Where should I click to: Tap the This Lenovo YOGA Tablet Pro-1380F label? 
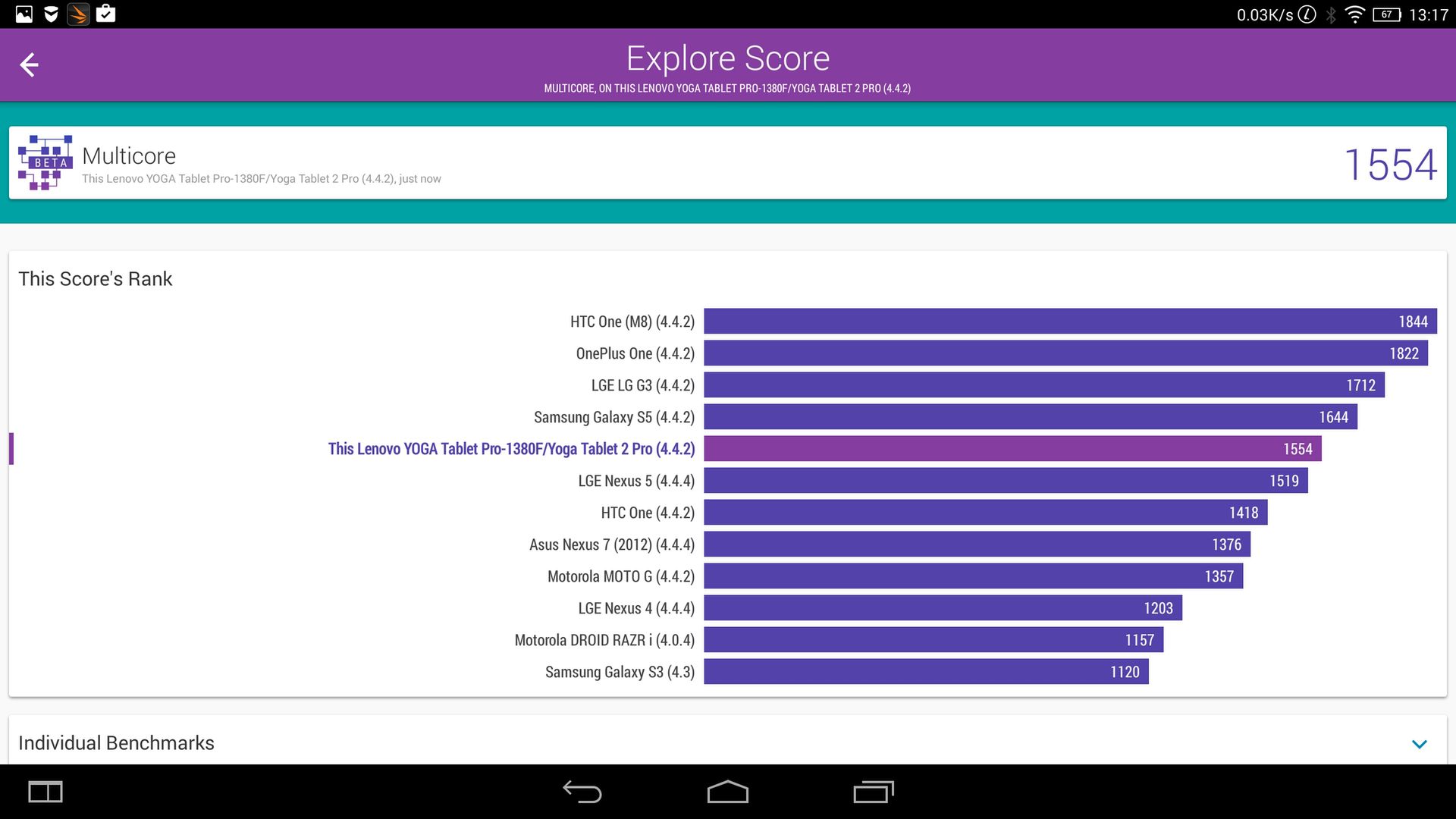coord(512,449)
